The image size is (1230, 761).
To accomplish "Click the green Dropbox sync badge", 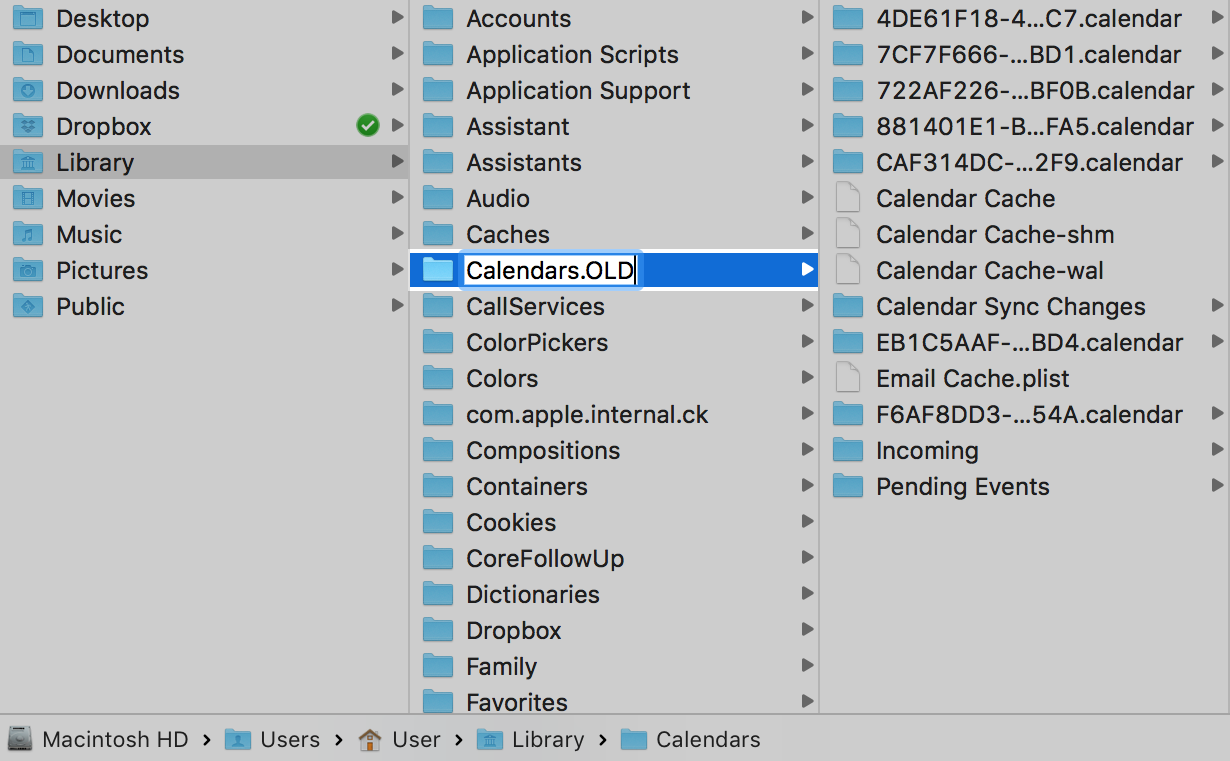I will click(367, 126).
